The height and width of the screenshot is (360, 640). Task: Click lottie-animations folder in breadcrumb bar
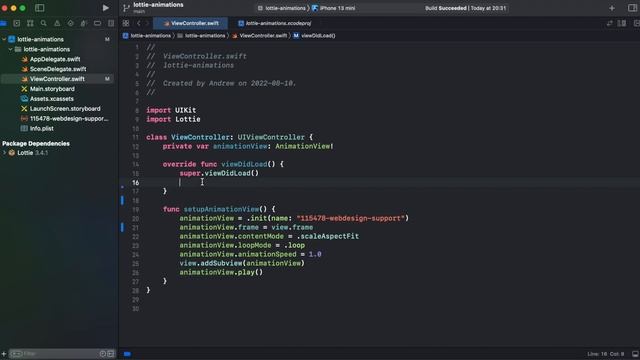click(x=201, y=36)
